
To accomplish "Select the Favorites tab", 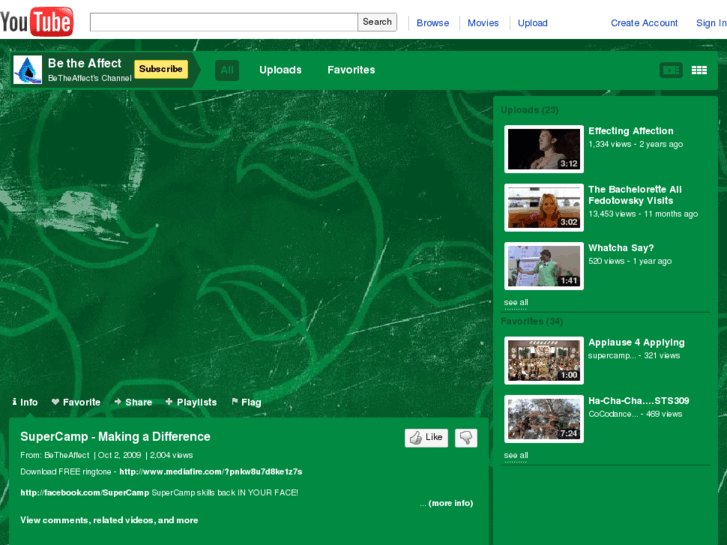I will 351,70.
